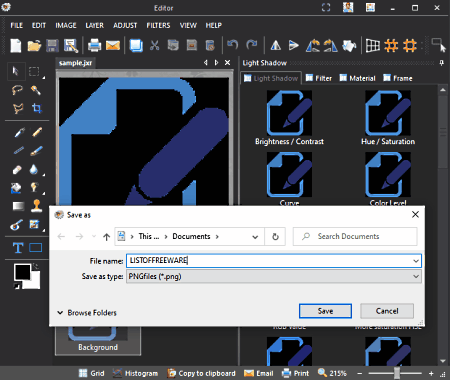Pick the Paint Bucket fill tool
This screenshot has height=380, width=450.
point(16,188)
